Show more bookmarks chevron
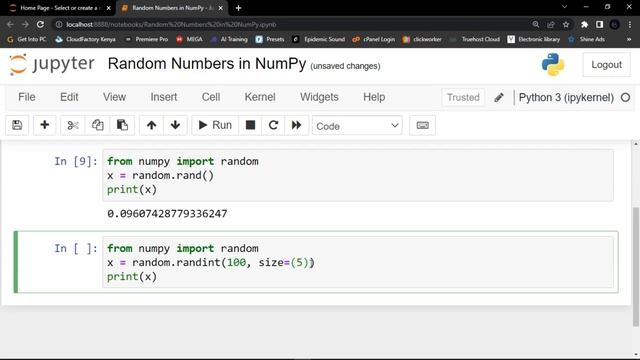Image resolution: width=640 pixels, height=360 pixels. click(x=629, y=39)
